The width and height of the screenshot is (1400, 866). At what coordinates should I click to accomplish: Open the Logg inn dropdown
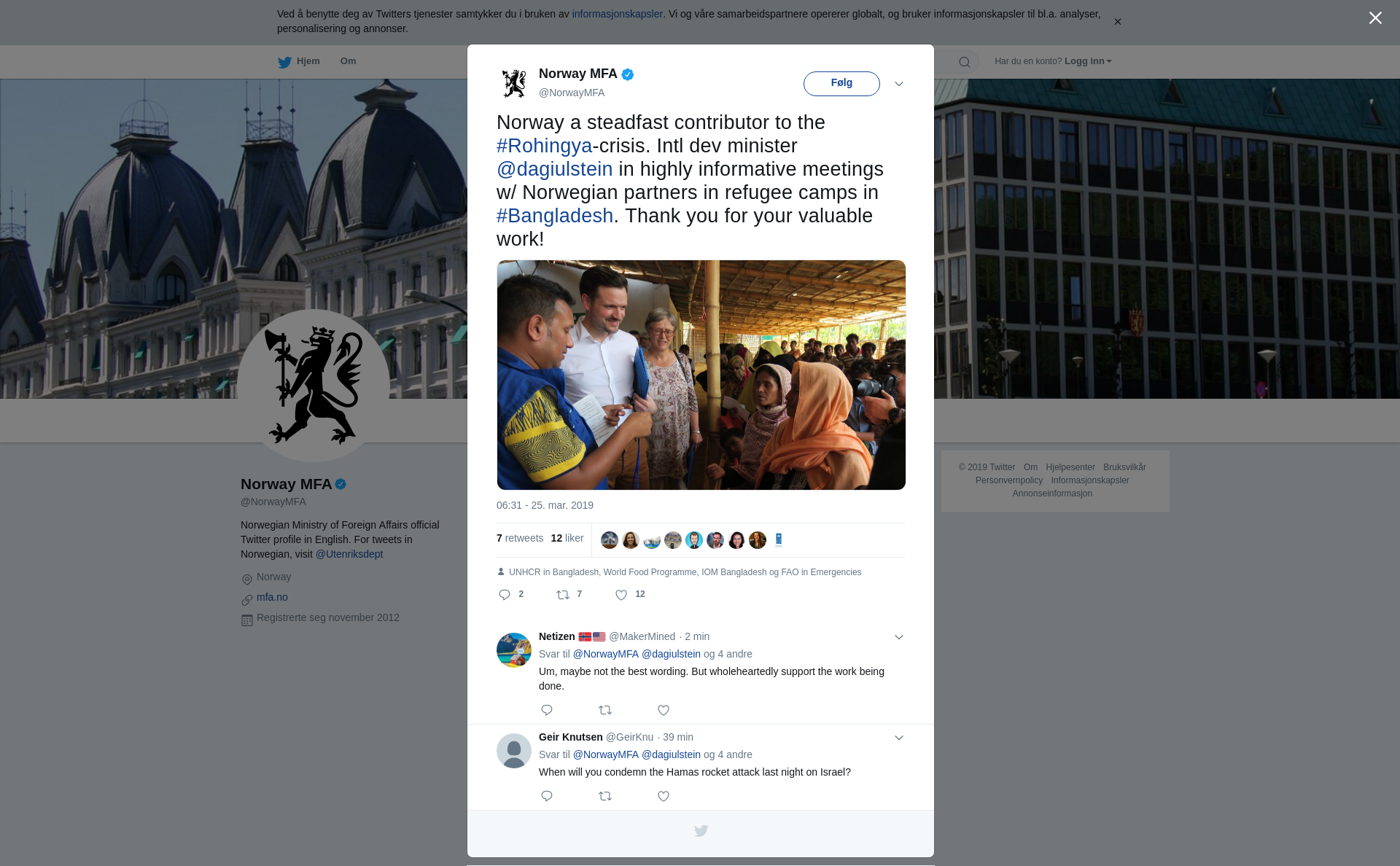coord(1088,61)
